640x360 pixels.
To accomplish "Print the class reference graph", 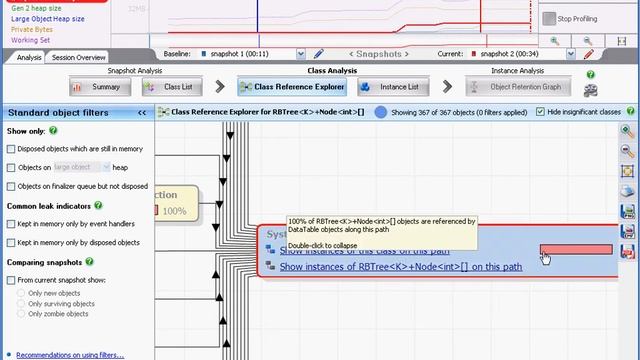I will (627, 191).
